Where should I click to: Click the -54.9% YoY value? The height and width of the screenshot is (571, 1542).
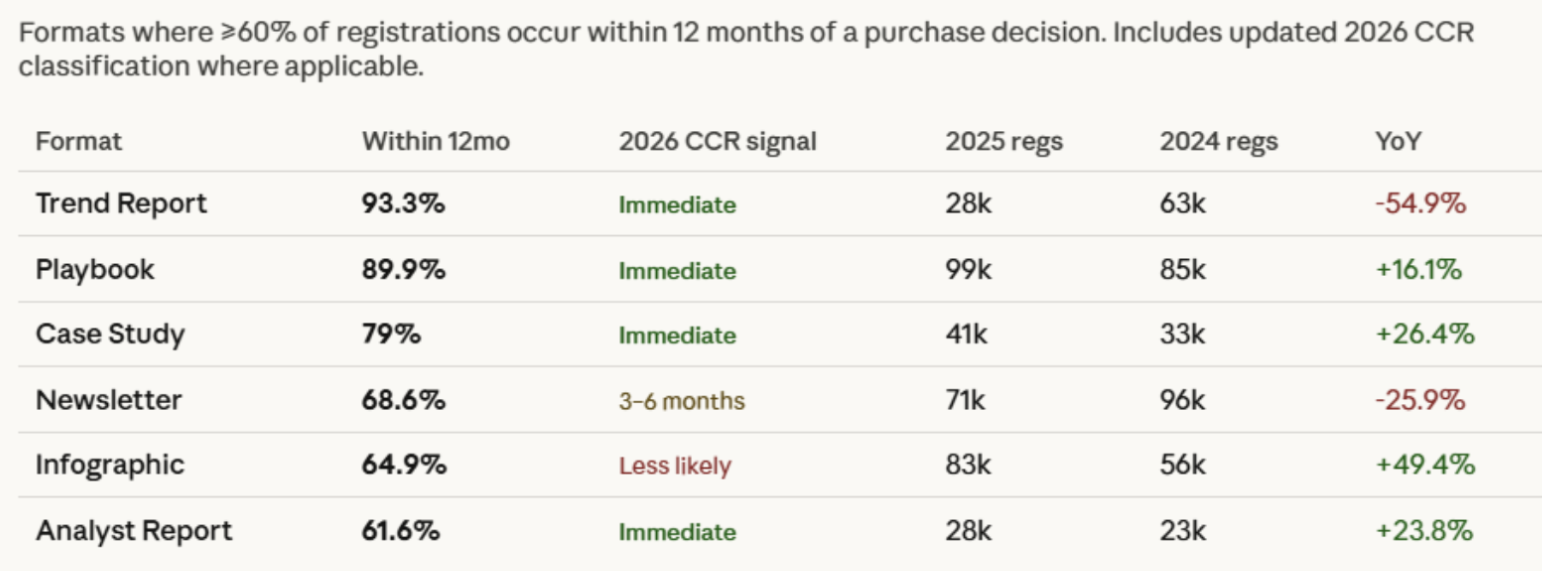(1420, 204)
